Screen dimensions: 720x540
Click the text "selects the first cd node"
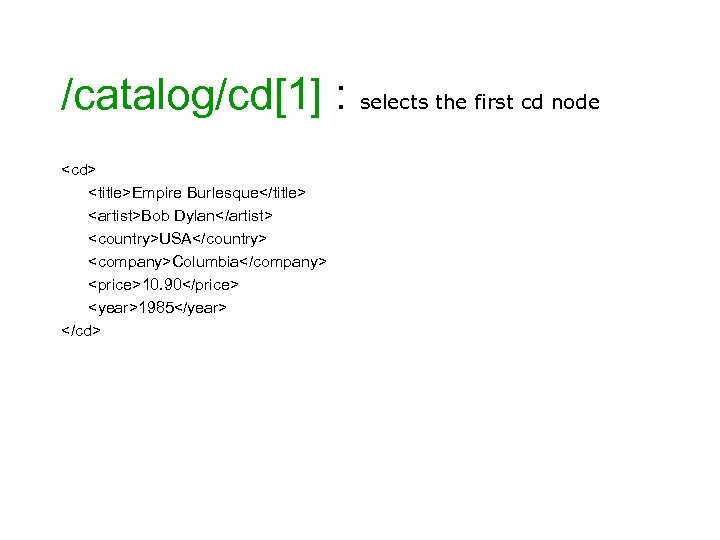coord(479,101)
